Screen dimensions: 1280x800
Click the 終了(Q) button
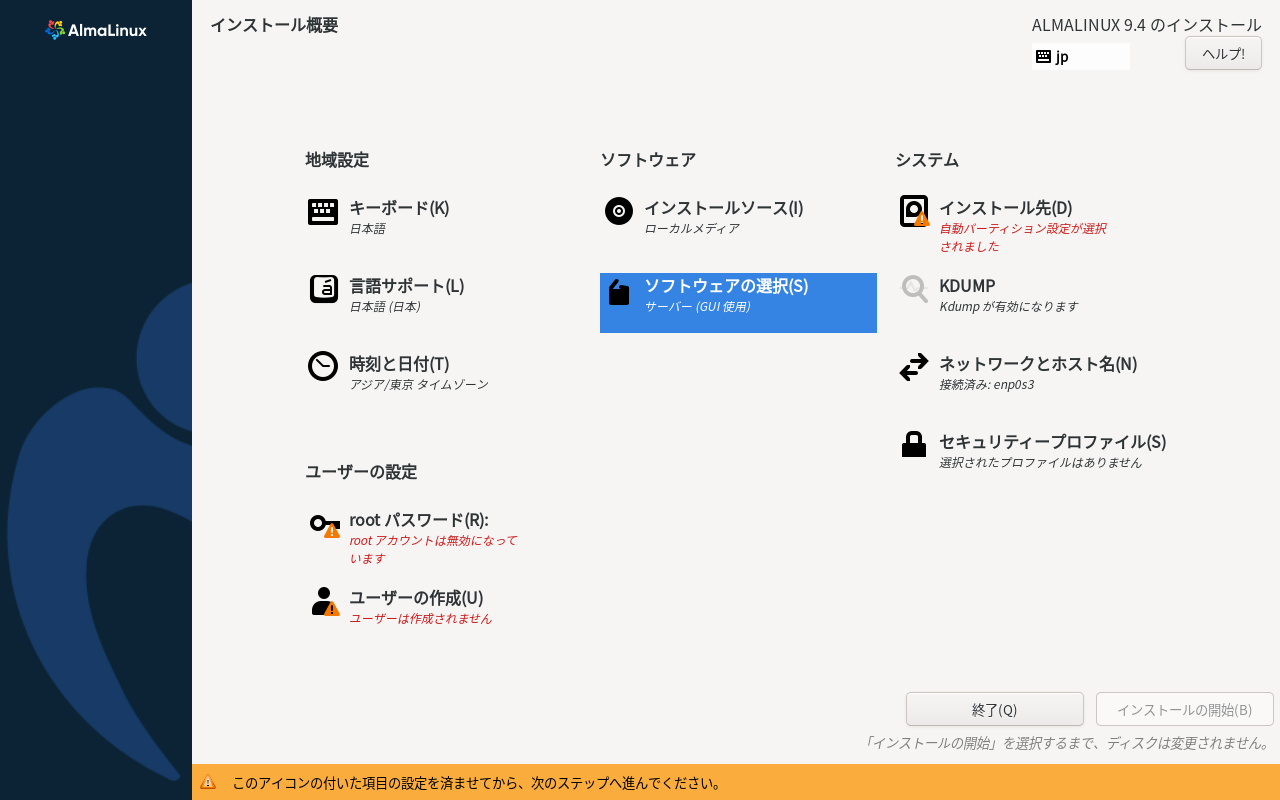(x=995, y=709)
